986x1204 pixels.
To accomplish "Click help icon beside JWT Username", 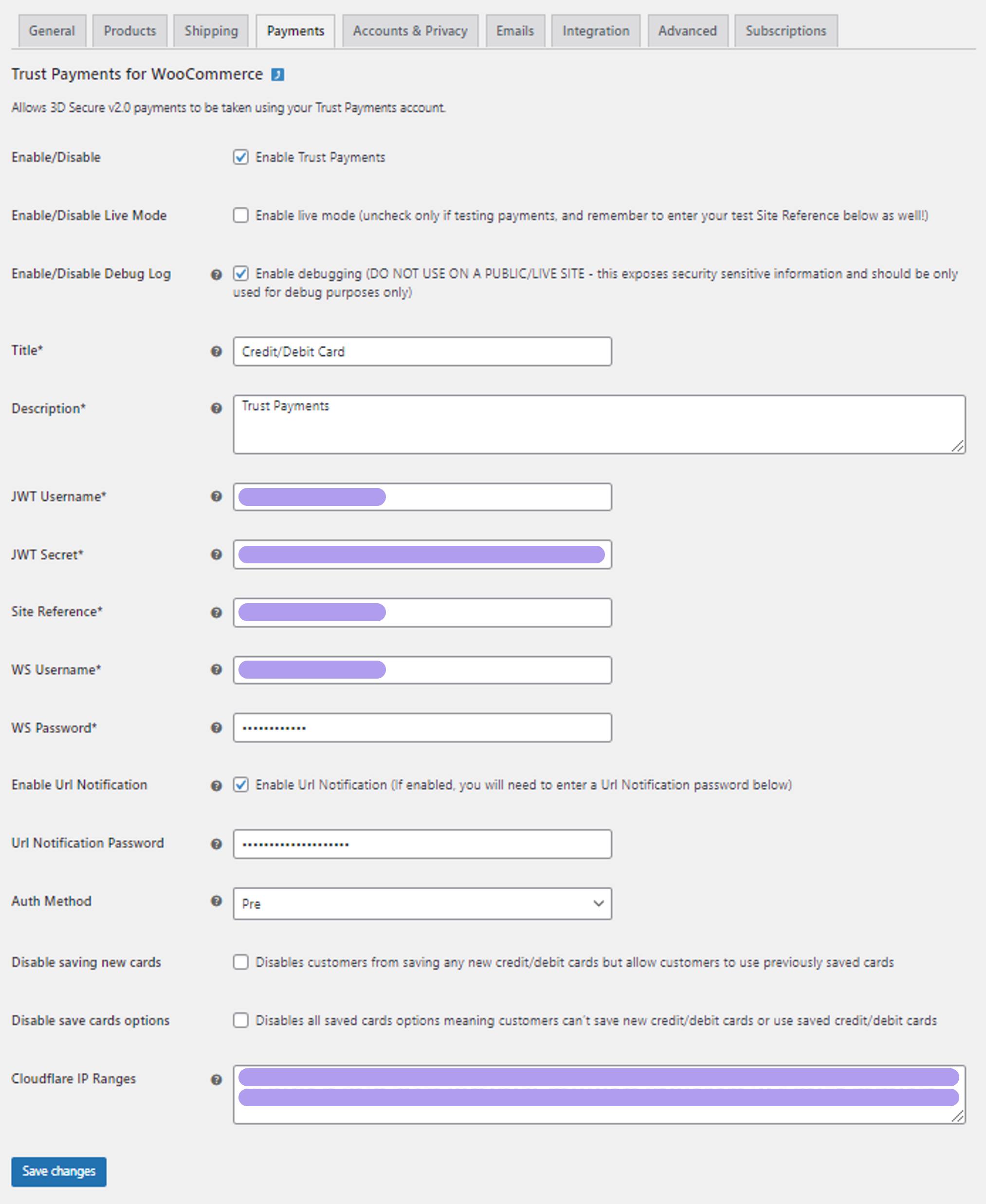I will 216,496.
